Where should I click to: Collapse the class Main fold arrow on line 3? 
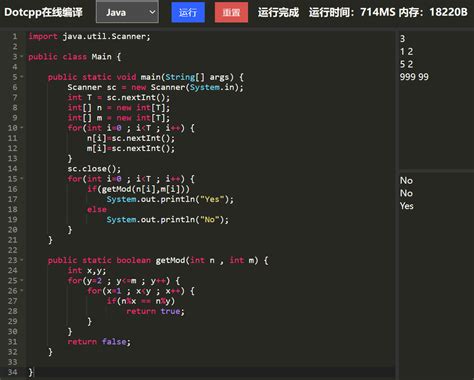(22, 57)
